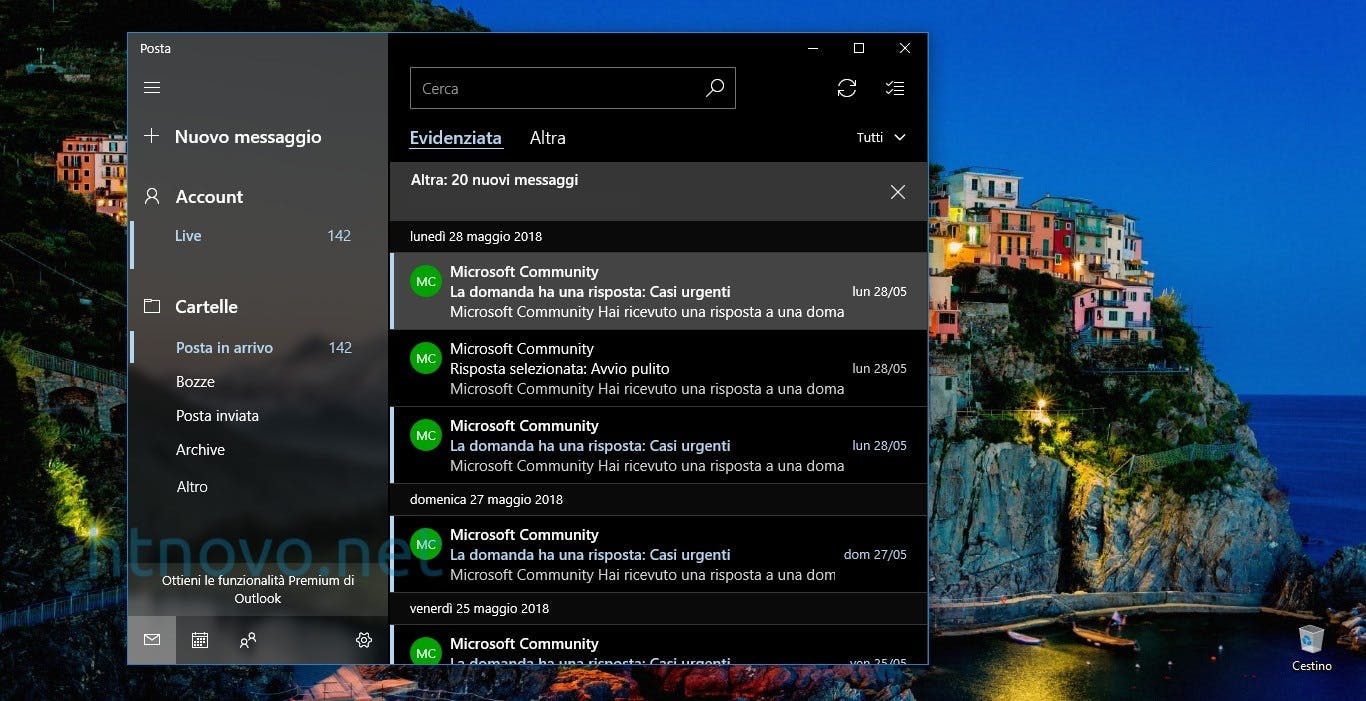Open the search magnifier in the search bar

pyautogui.click(x=714, y=88)
